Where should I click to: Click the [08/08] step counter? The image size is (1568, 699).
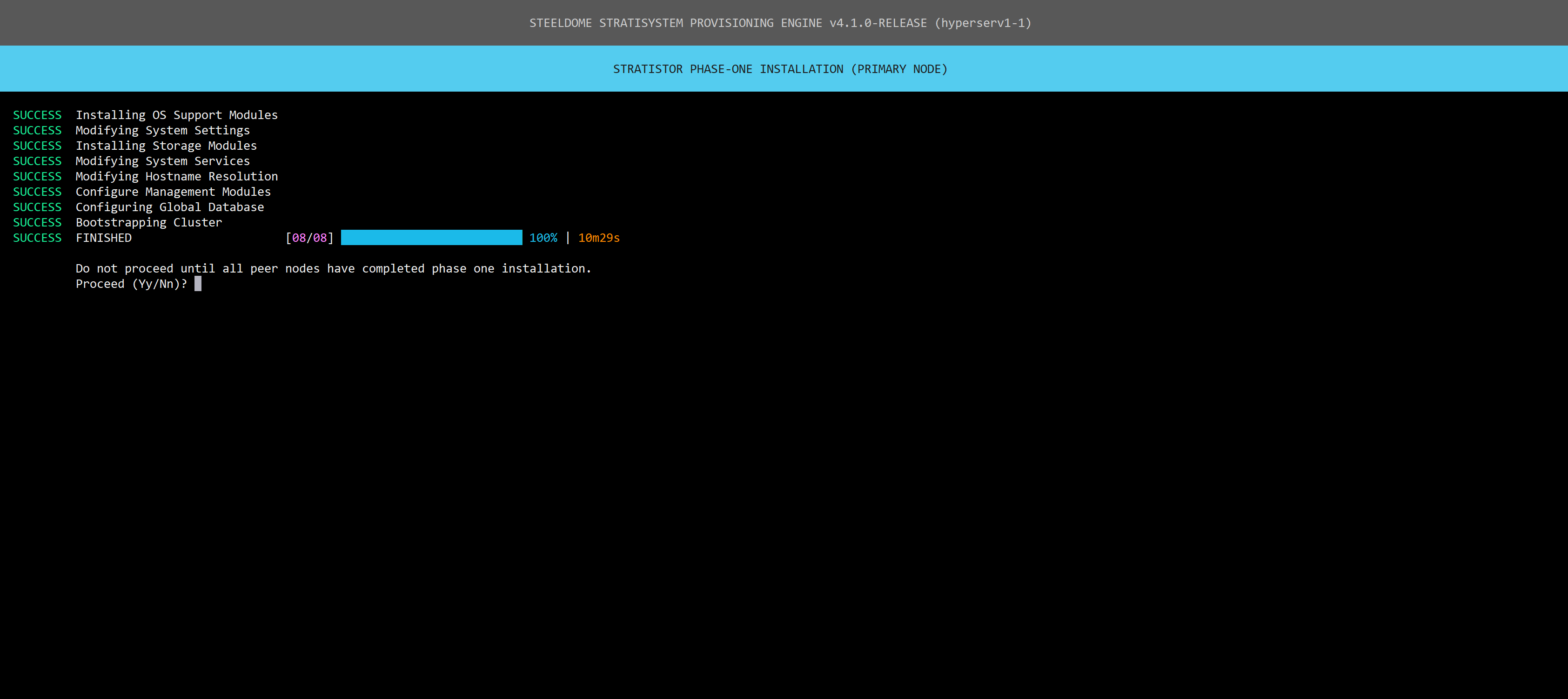point(309,238)
